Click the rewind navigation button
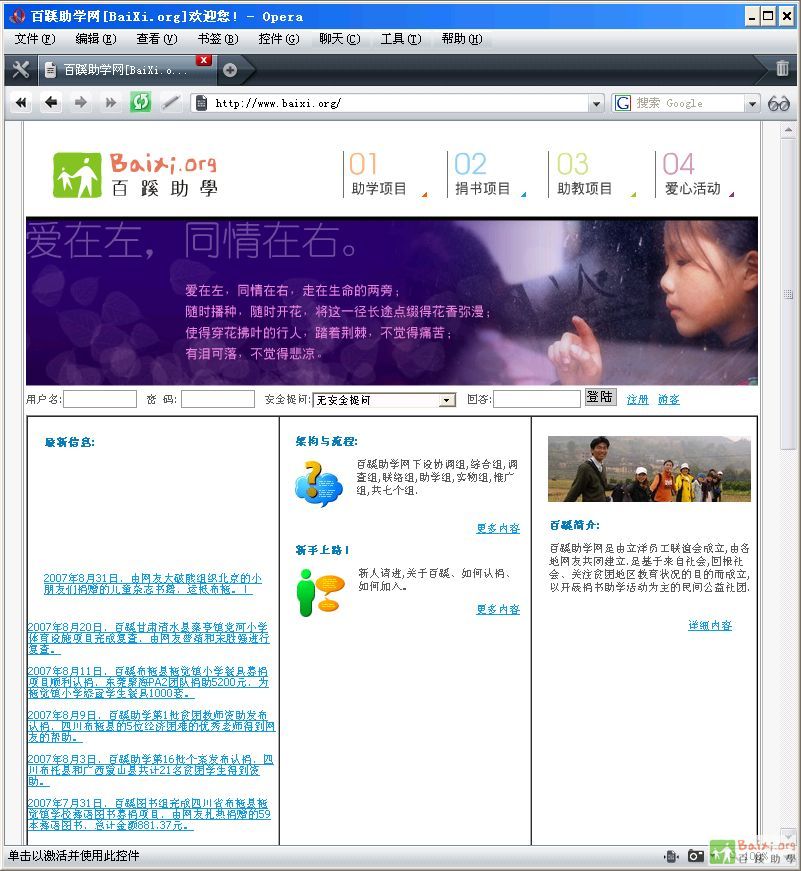 (x=21, y=103)
